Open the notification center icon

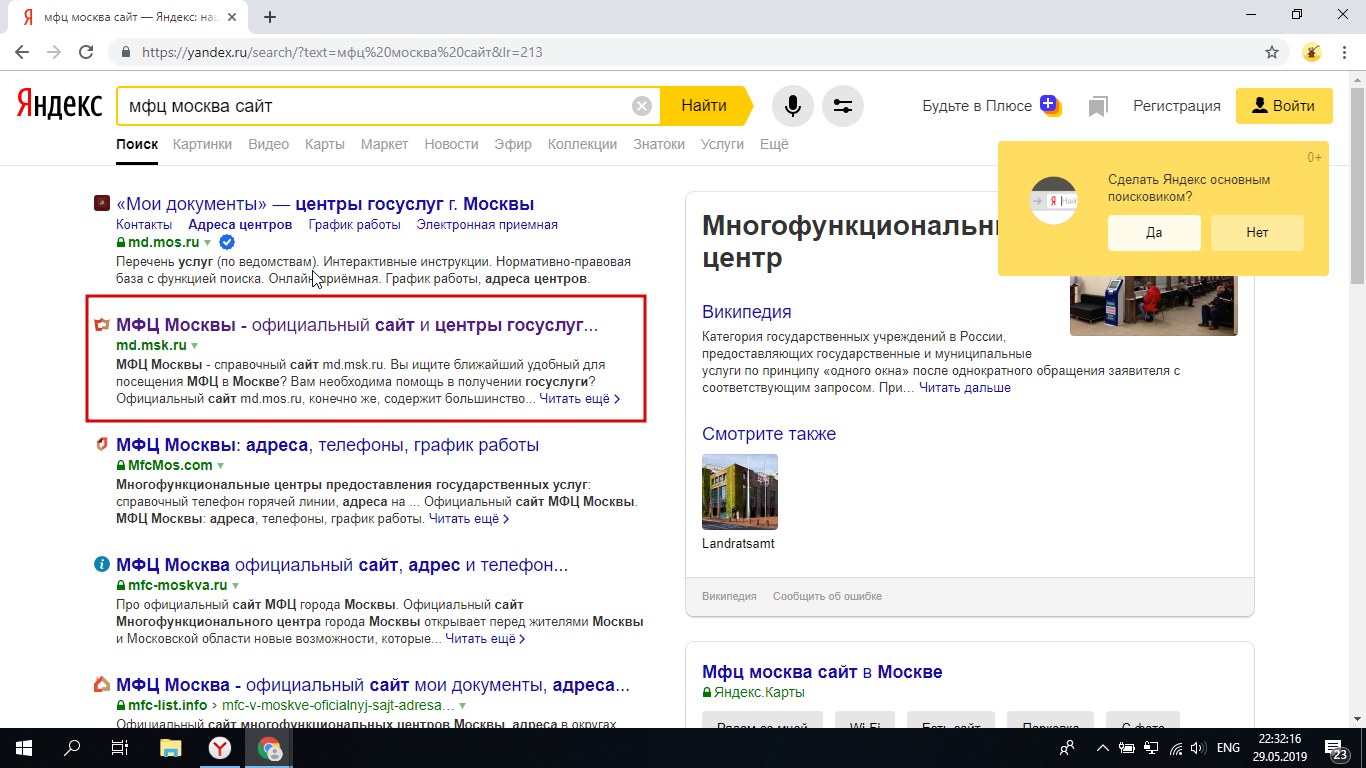point(1336,748)
